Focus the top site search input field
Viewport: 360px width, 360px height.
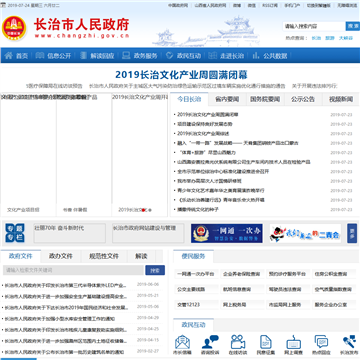click(314, 26)
